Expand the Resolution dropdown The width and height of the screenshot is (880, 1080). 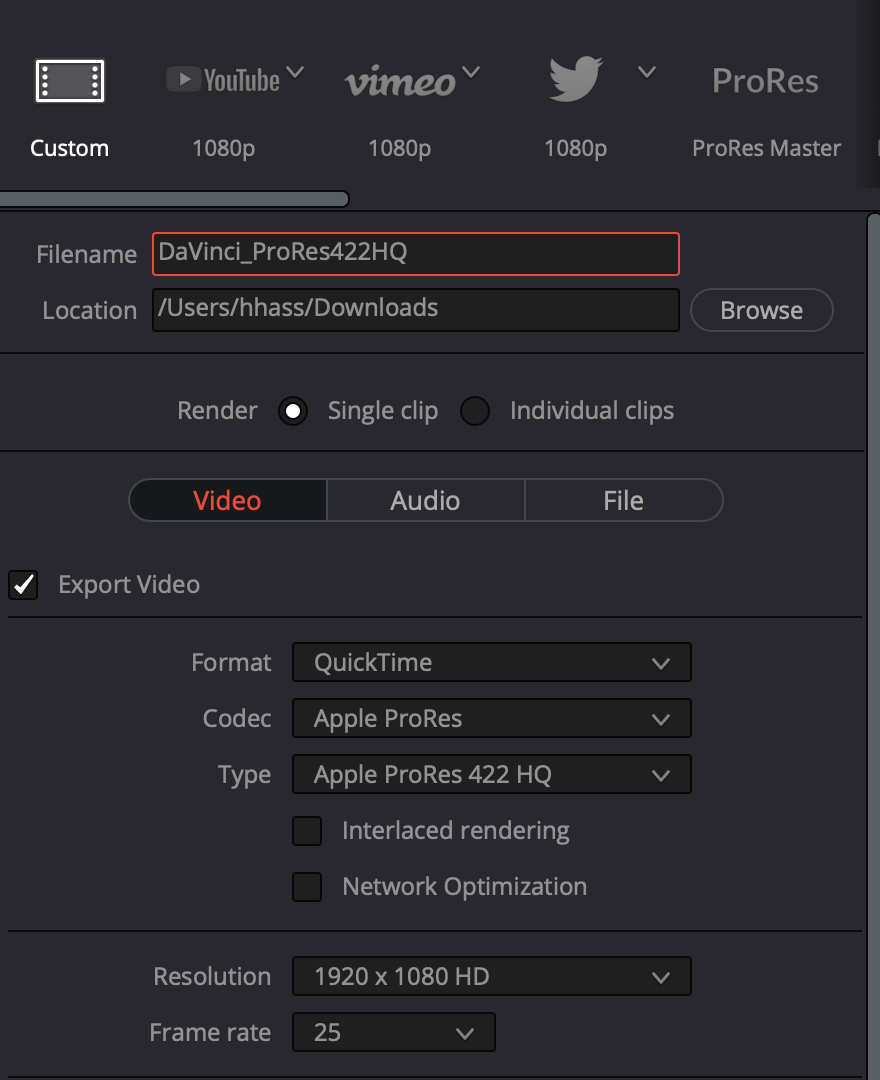[491, 977]
